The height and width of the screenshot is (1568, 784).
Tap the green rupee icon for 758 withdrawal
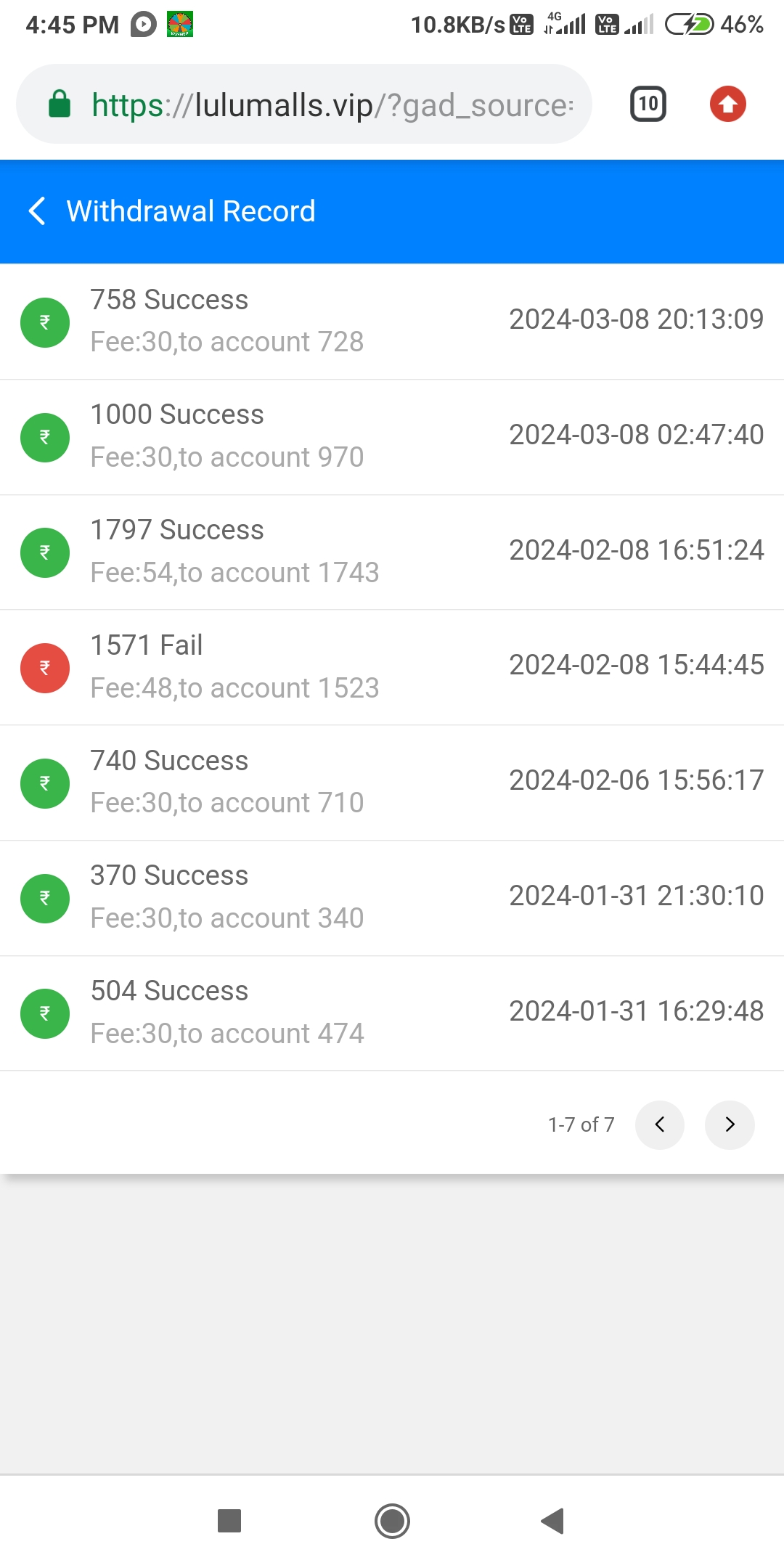click(x=45, y=322)
